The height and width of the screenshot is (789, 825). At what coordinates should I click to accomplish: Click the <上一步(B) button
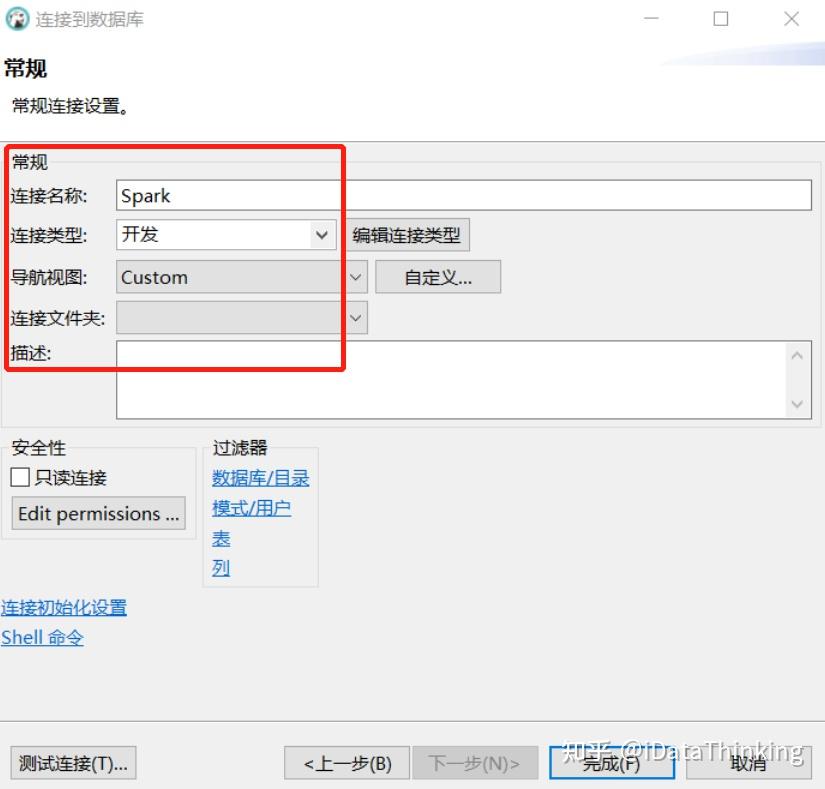point(345,763)
